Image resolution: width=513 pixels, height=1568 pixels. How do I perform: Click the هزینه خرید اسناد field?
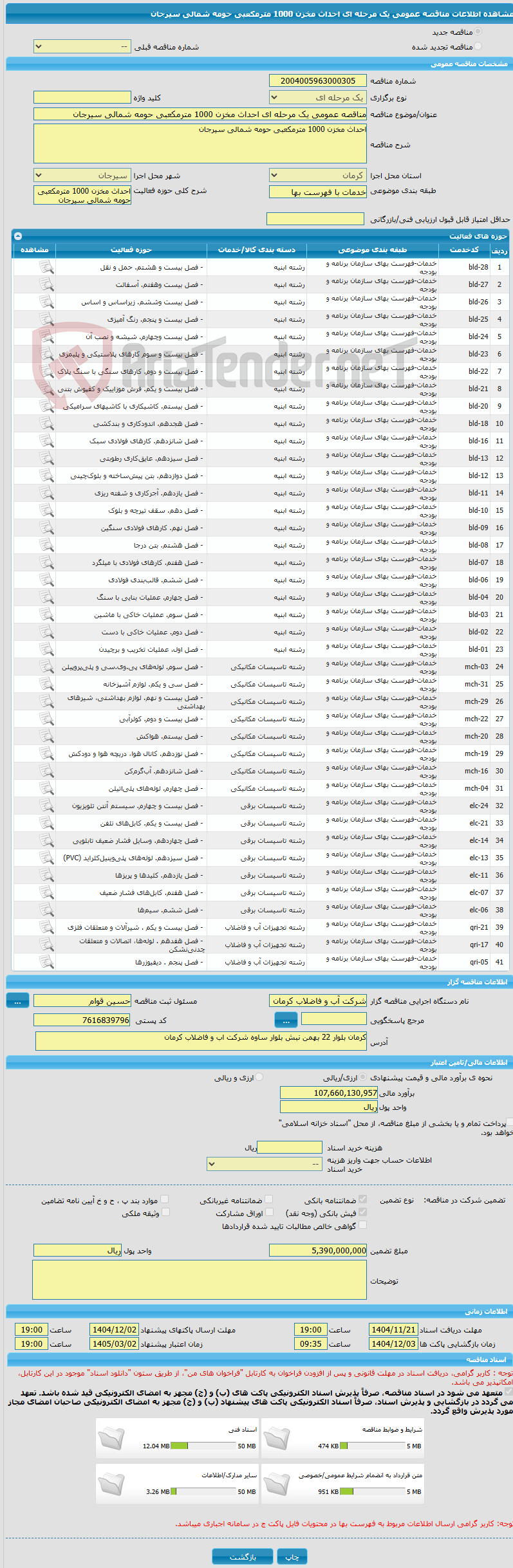(289, 1147)
